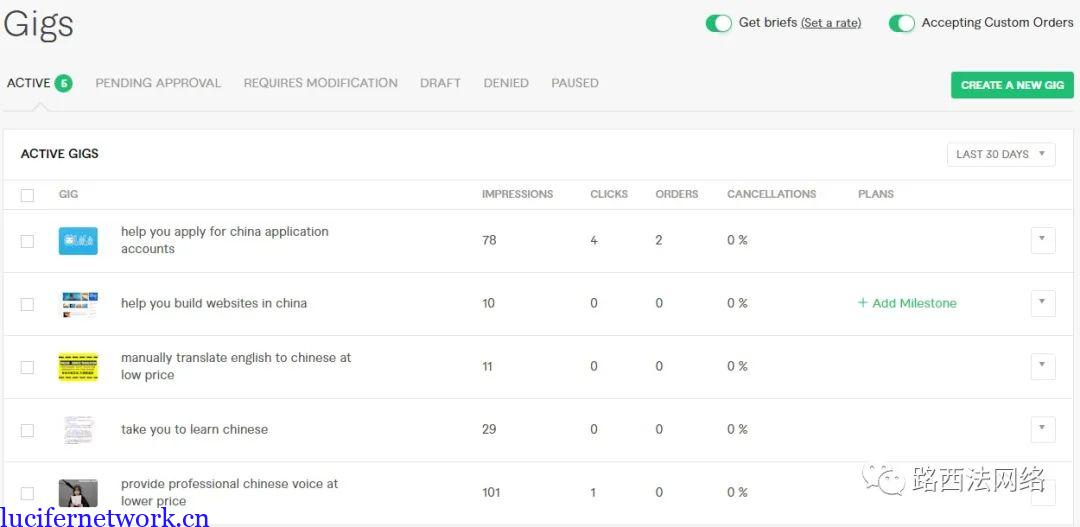Open the Requires Modification tab
Viewport: 1080px width, 527px height.
pos(320,83)
